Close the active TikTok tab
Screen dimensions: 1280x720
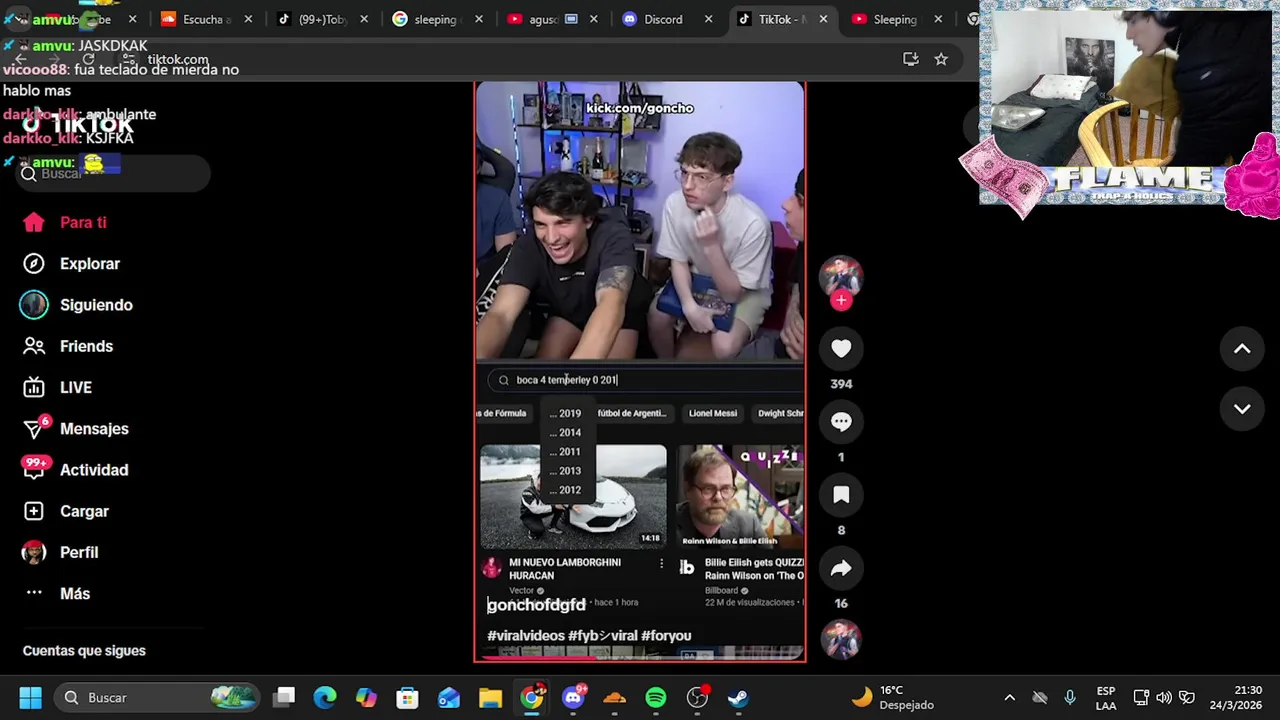point(823,19)
